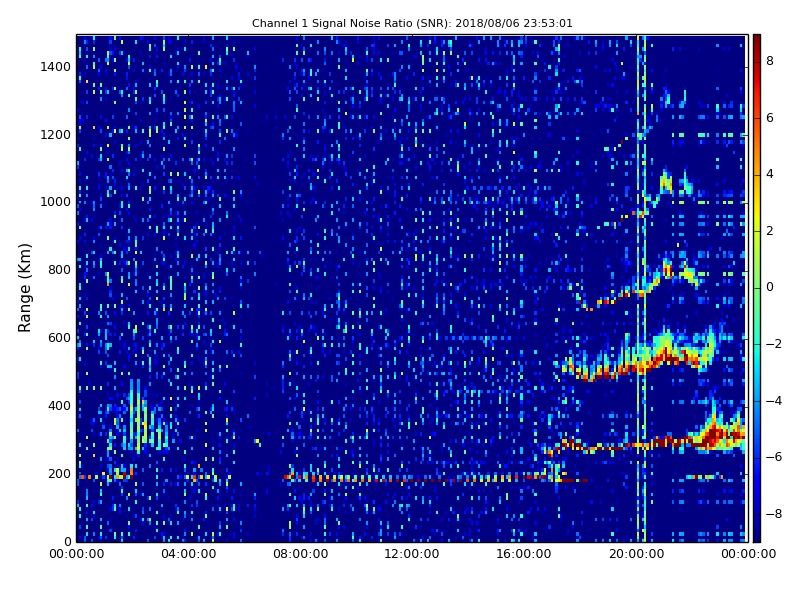Screen dimensions: 800x600
Task: Click the 04:00:00 time axis label
Action: pos(188,554)
